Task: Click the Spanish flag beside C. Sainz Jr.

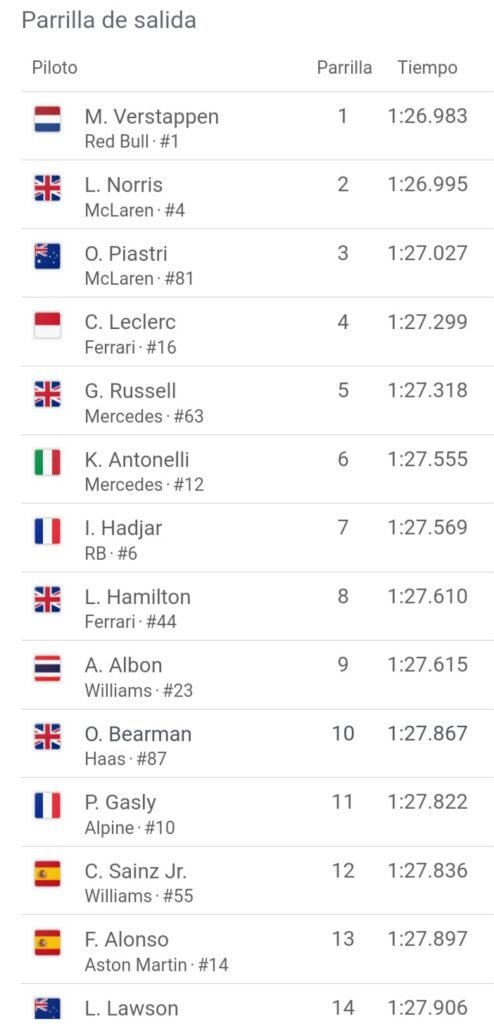Action: coord(47,874)
